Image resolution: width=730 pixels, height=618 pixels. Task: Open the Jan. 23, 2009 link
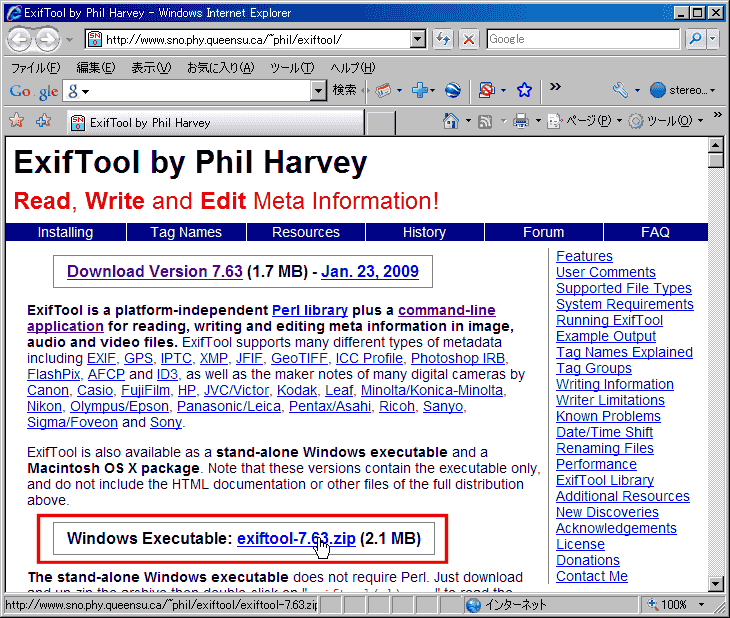[370, 272]
